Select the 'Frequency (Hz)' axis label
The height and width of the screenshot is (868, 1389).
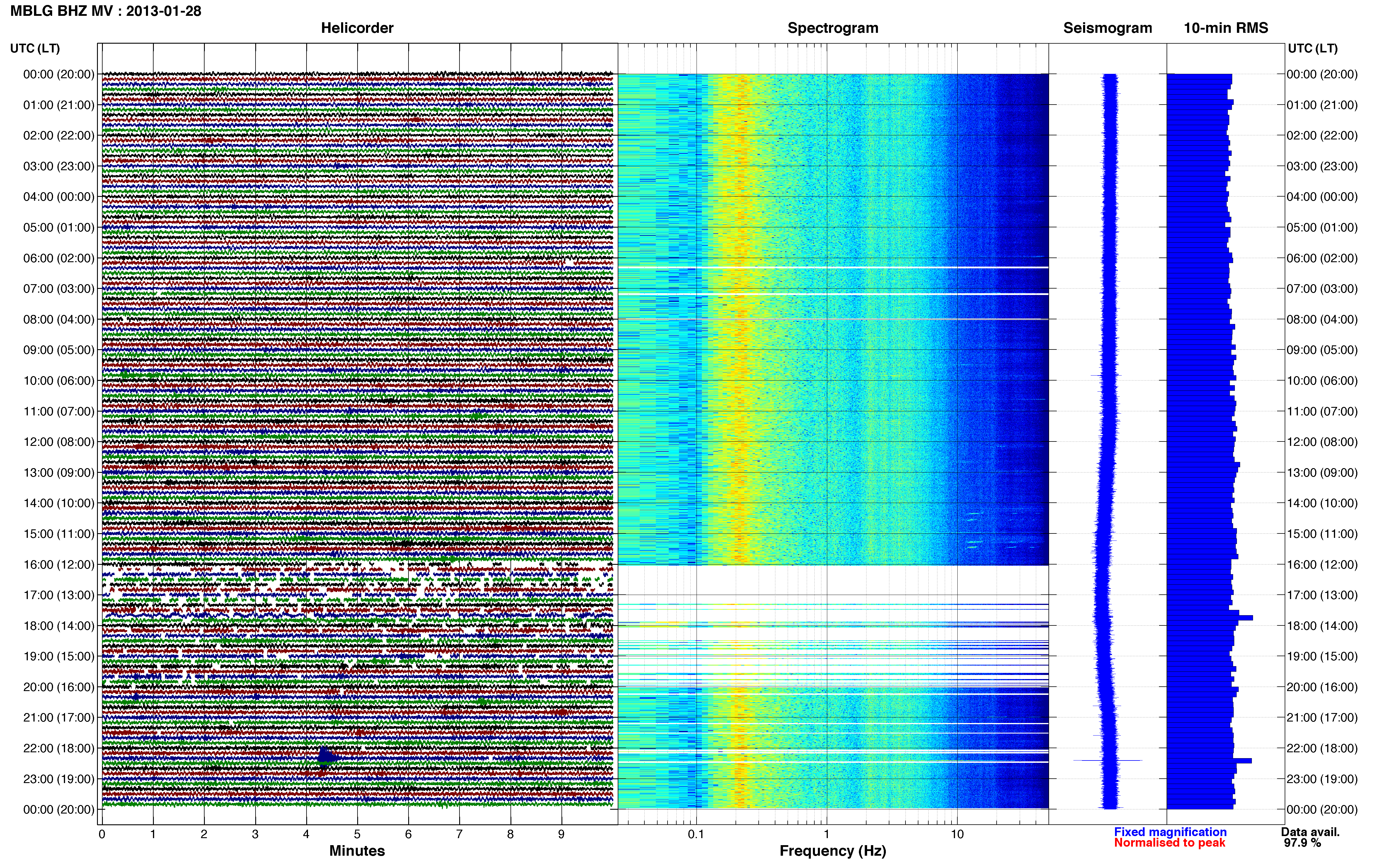pos(833,851)
